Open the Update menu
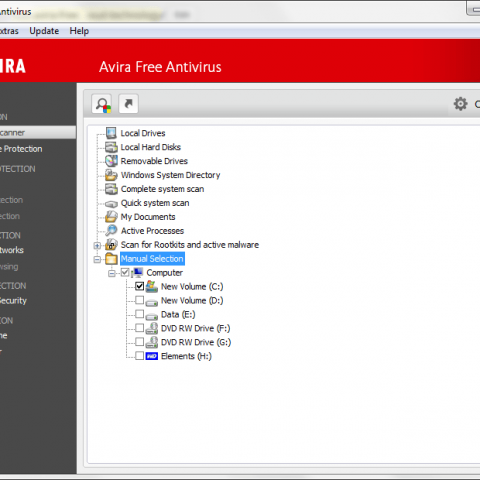Viewport: 480px width, 480px height. click(x=44, y=31)
